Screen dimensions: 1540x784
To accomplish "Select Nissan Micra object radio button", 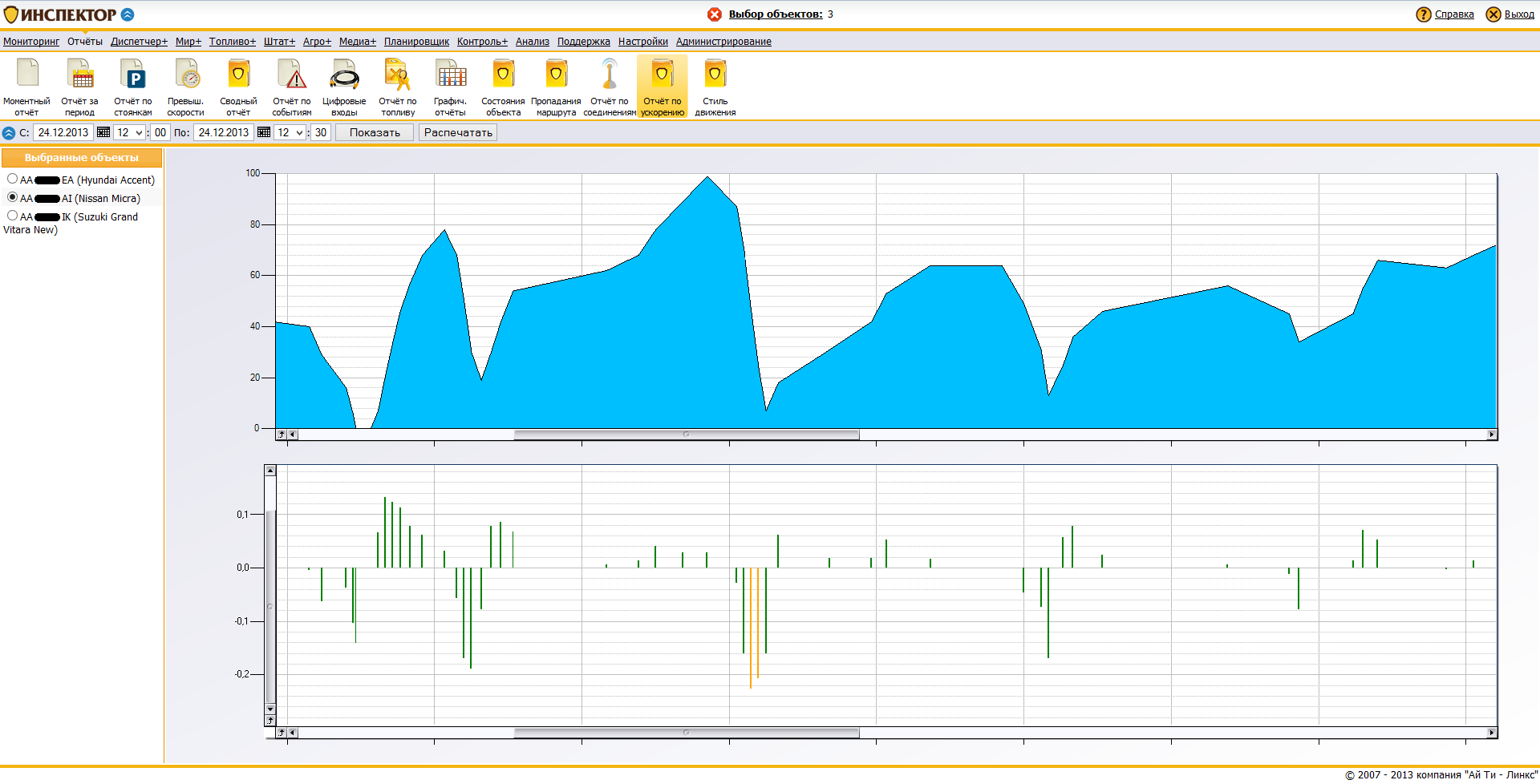I will click(x=12, y=197).
